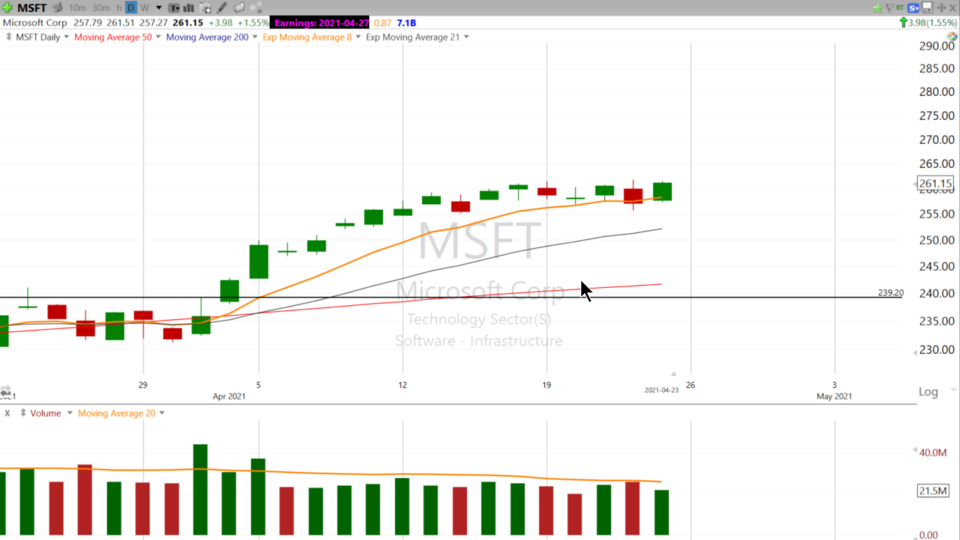Viewport: 960px width, 540px height.
Task: Click the Earnings: 2021-04-27 badge
Action: tap(320, 23)
